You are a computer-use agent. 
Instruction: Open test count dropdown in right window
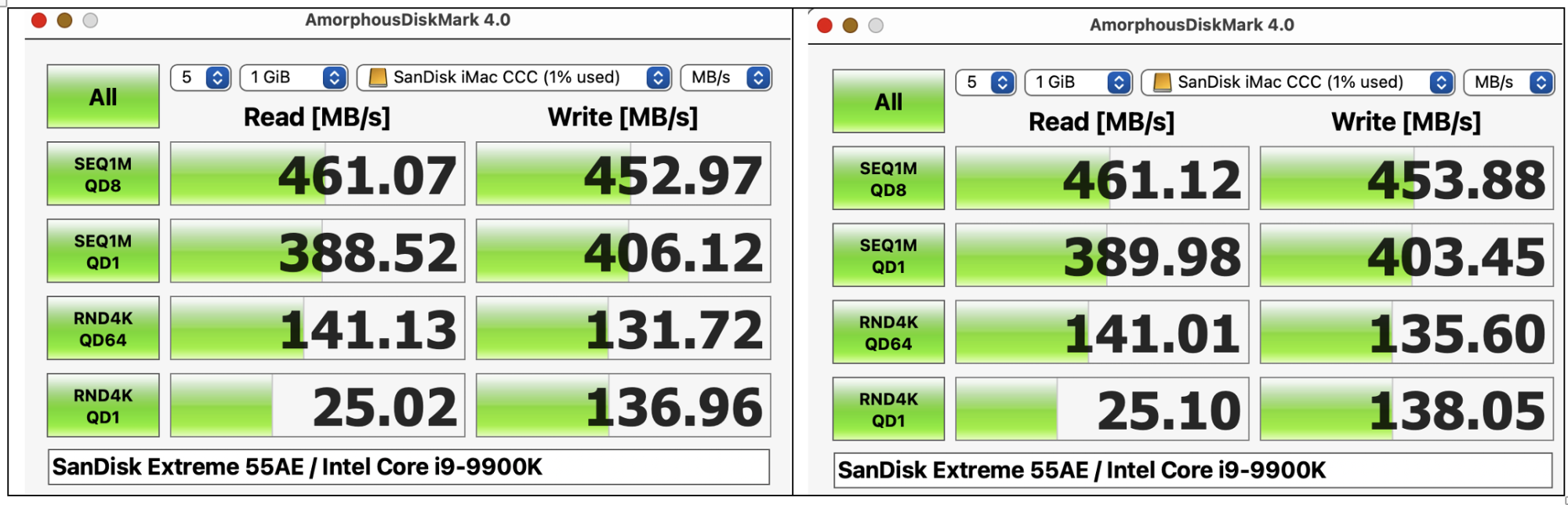[x=986, y=82]
